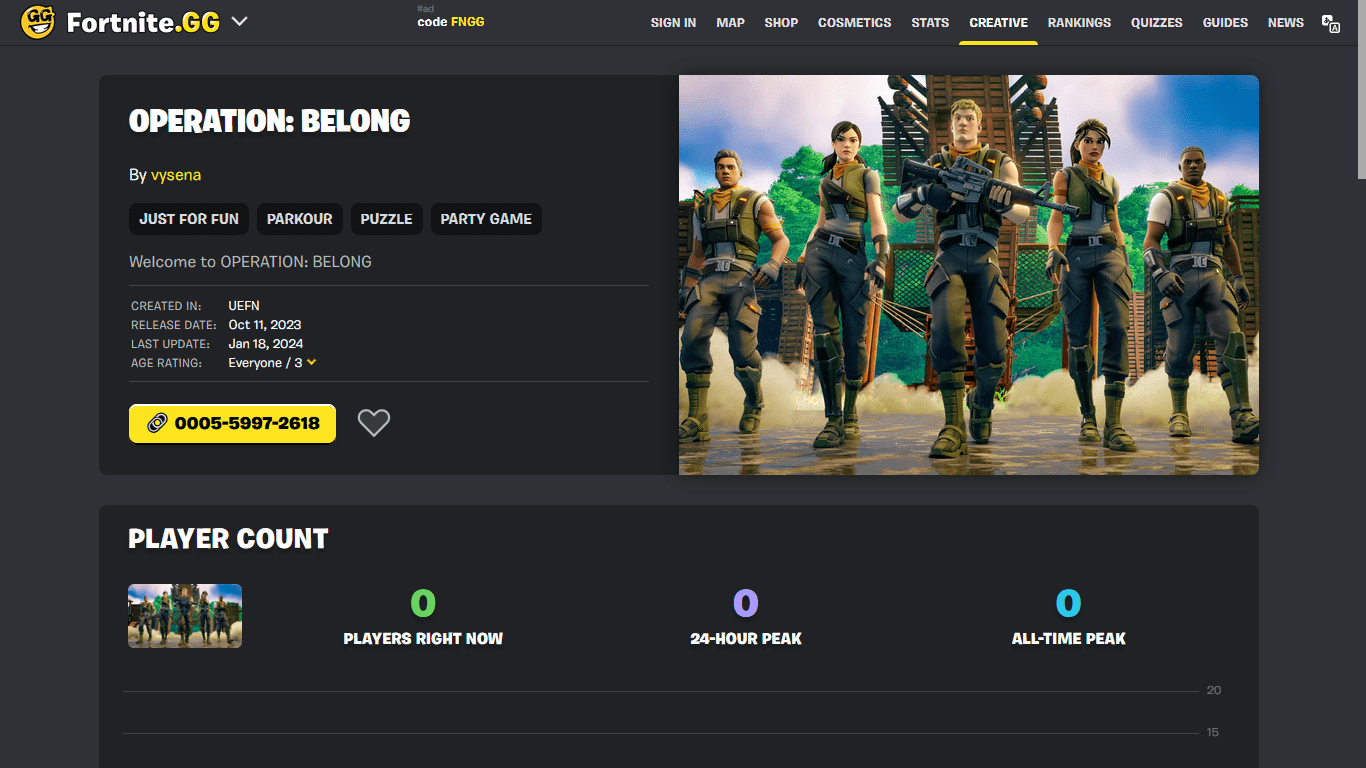Click the 24-HOUR PEAK value
The width and height of the screenshot is (1366, 768).
point(746,603)
